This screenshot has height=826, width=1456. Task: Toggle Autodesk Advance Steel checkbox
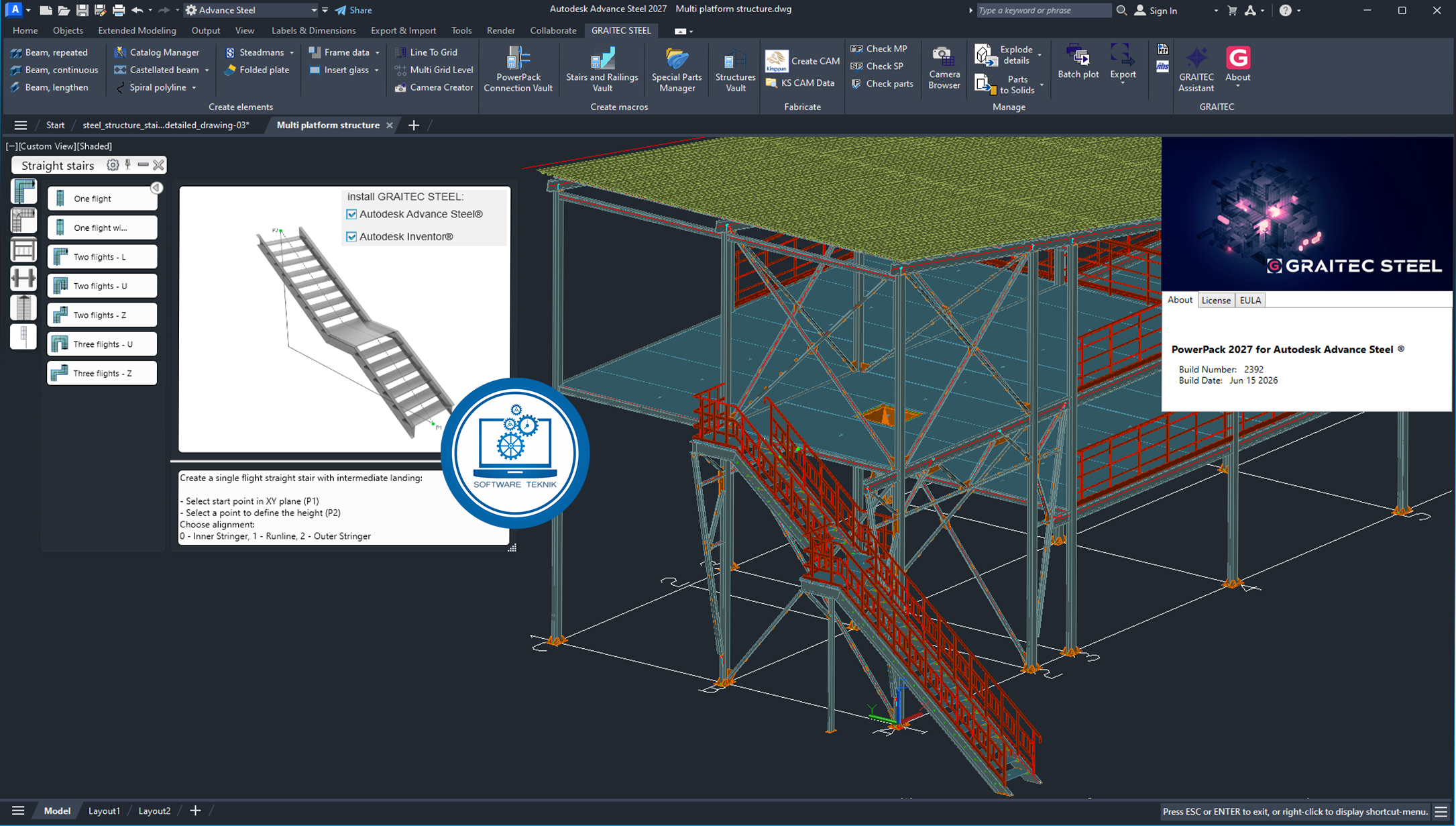pos(351,214)
